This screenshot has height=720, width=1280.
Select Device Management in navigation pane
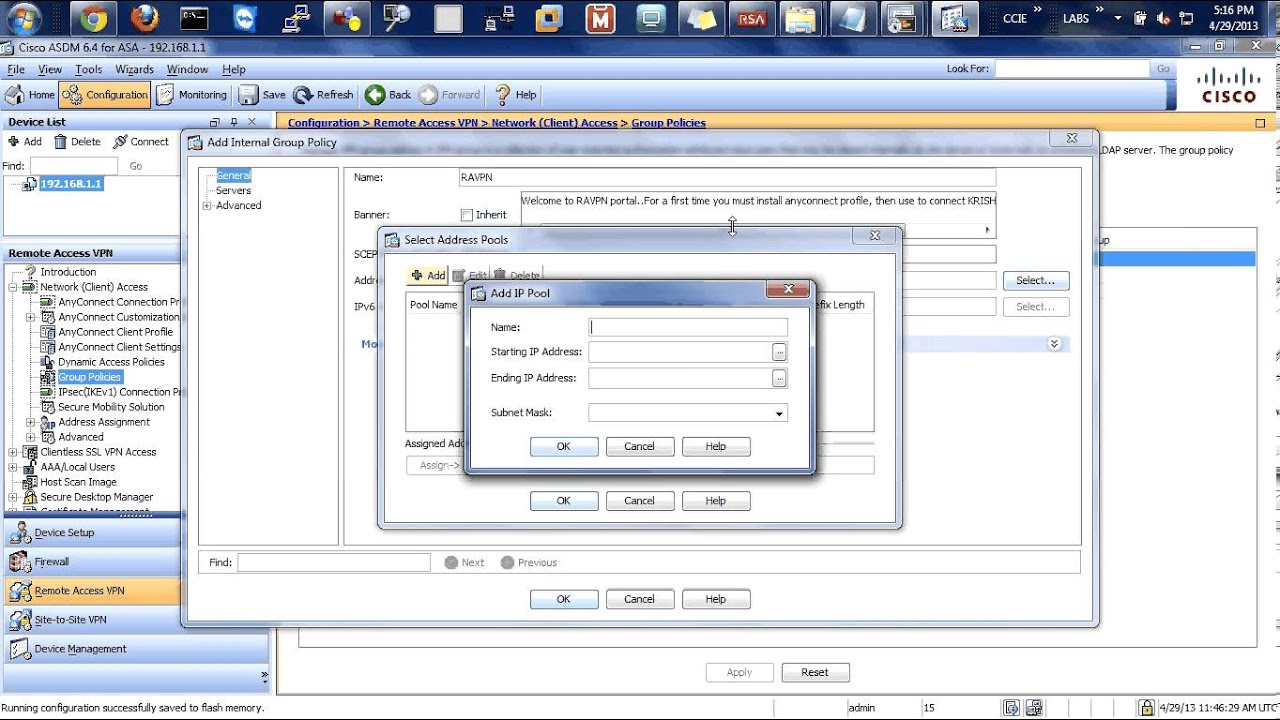click(x=80, y=649)
